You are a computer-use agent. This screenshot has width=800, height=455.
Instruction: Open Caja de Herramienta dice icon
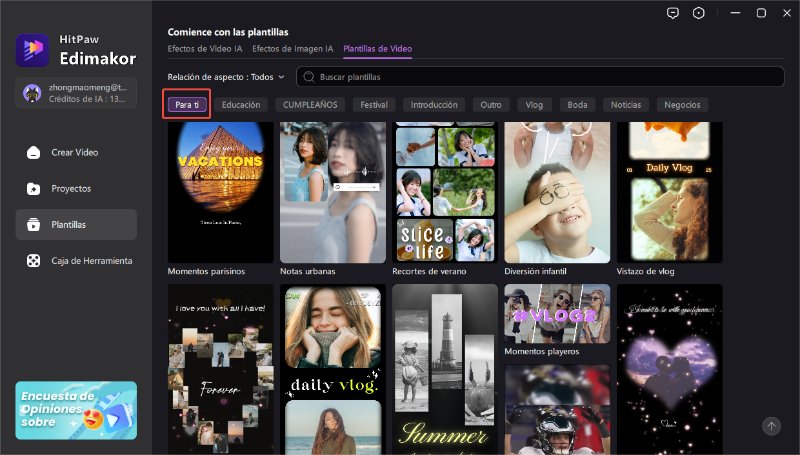click(x=33, y=261)
